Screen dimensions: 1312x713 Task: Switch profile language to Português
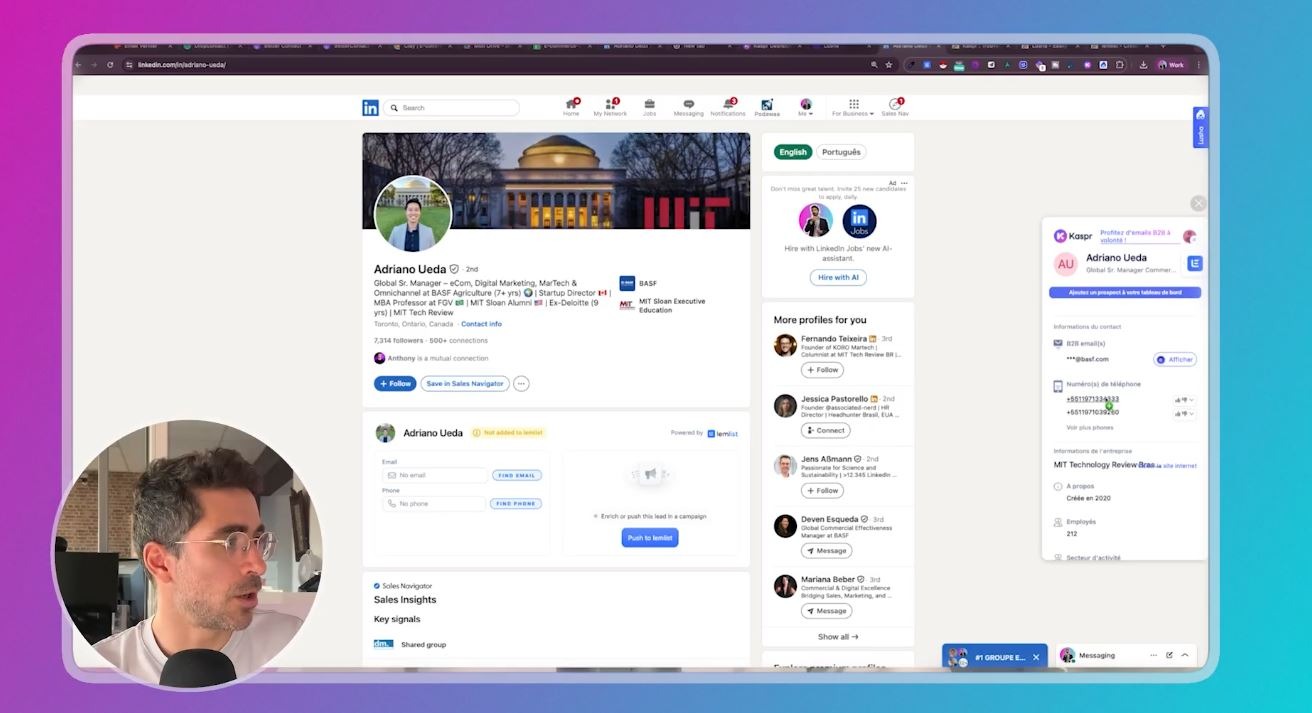[x=841, y=152]
